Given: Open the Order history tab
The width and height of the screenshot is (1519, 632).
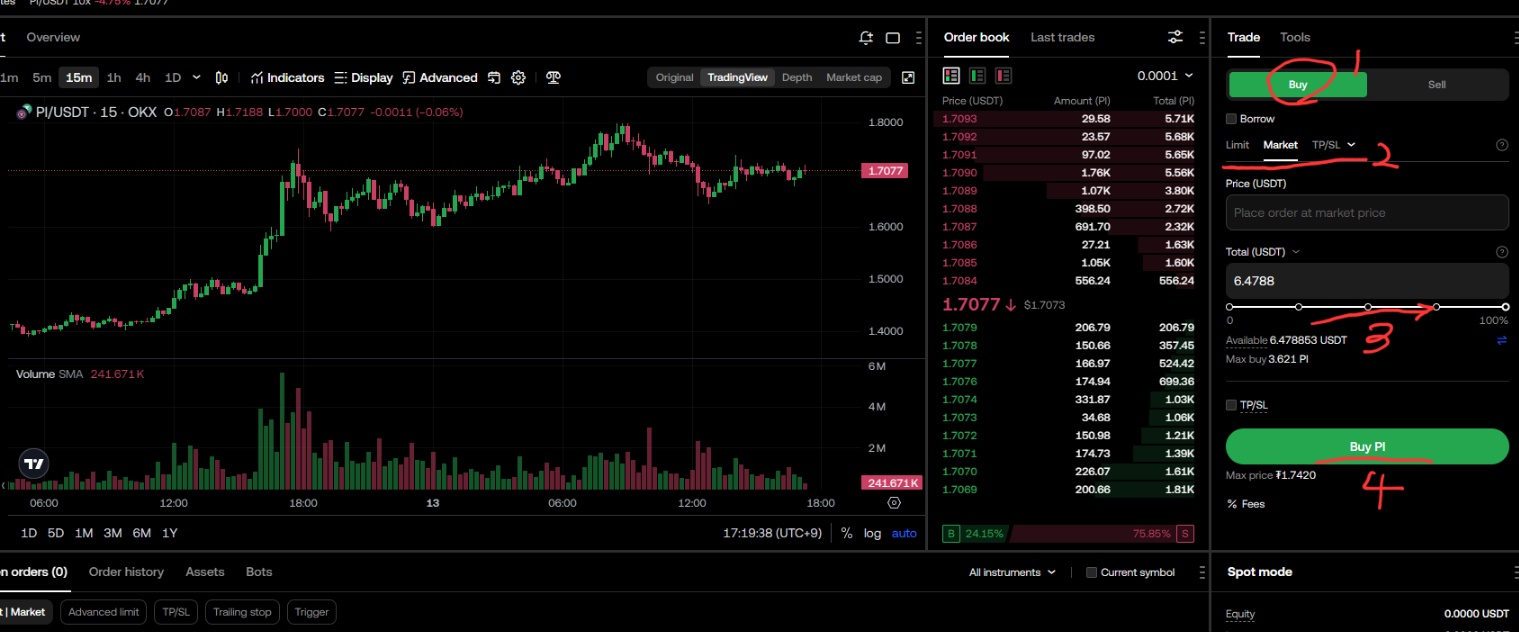Looking at the screenshot, I should coord(126,572).
